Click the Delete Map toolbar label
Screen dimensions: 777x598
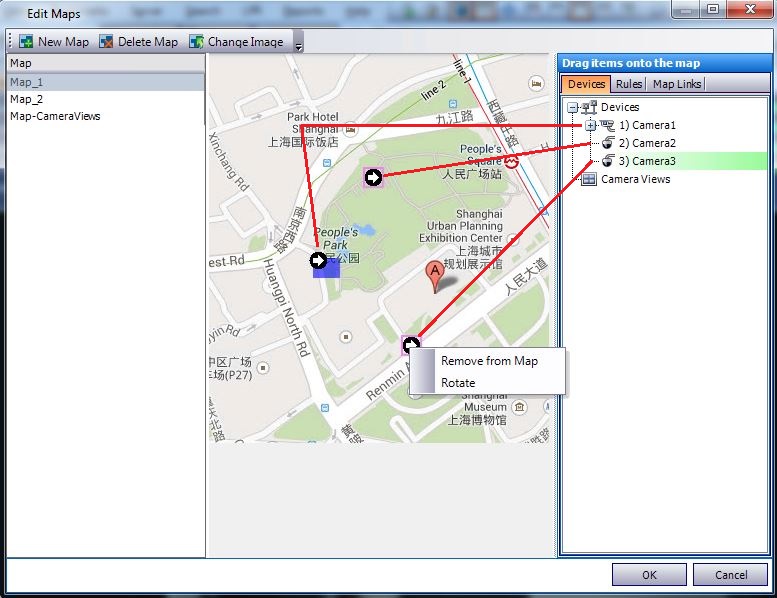[x=148, y=42]
